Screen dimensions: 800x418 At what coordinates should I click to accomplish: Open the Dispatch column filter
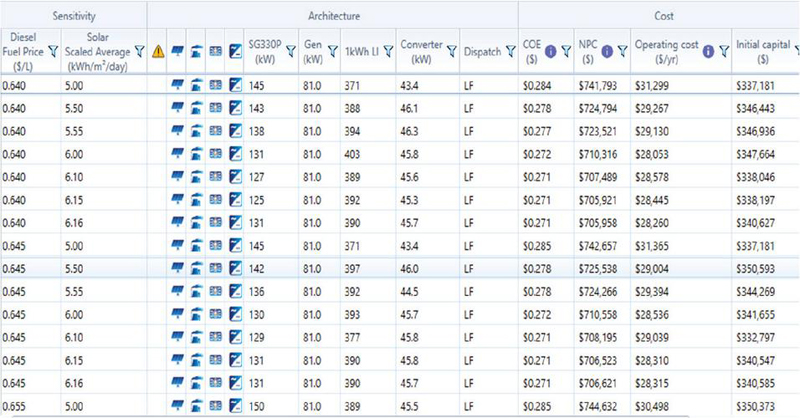point(510,51)
